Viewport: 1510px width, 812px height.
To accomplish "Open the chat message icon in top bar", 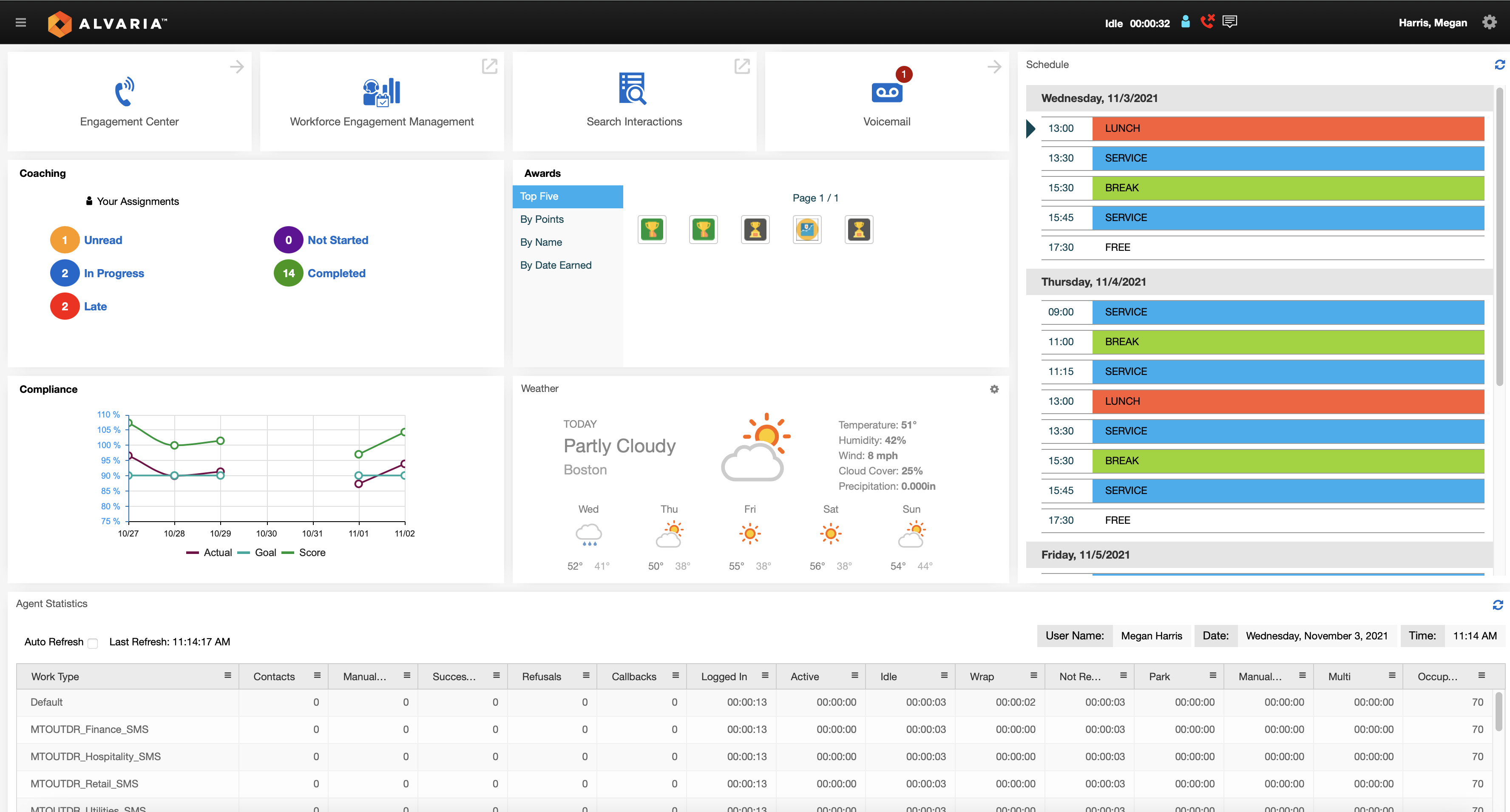I will (1229, 21).
